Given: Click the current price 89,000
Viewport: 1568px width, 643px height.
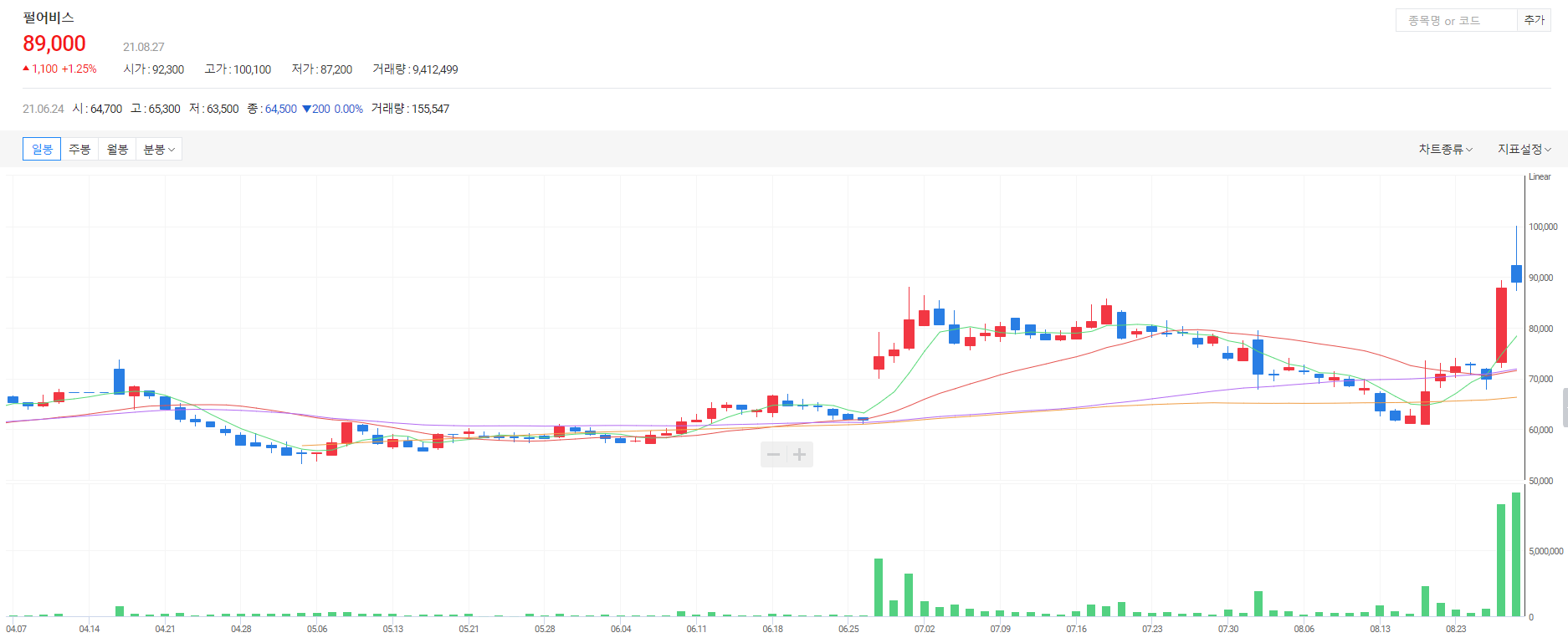Looking at the screenshot, I should 54,43.
